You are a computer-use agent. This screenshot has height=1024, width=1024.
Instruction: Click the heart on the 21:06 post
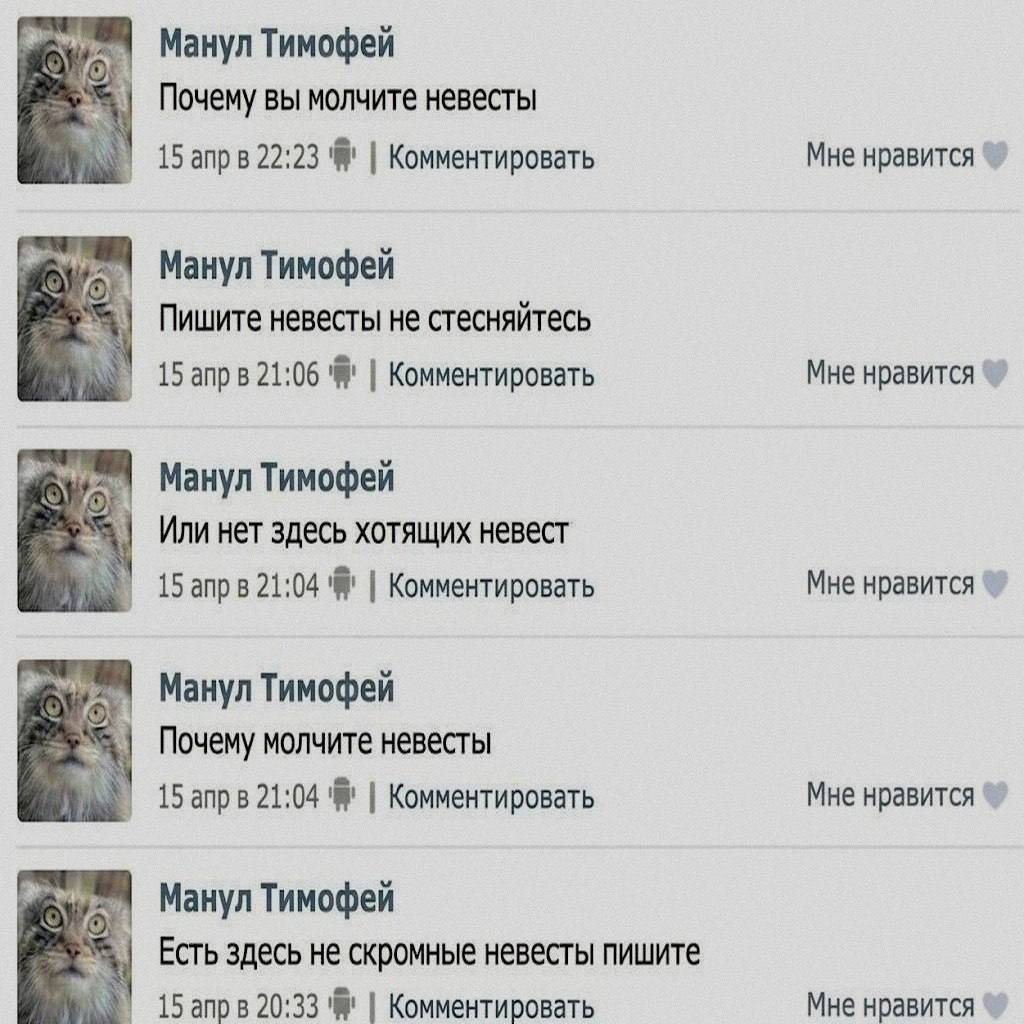995,374
